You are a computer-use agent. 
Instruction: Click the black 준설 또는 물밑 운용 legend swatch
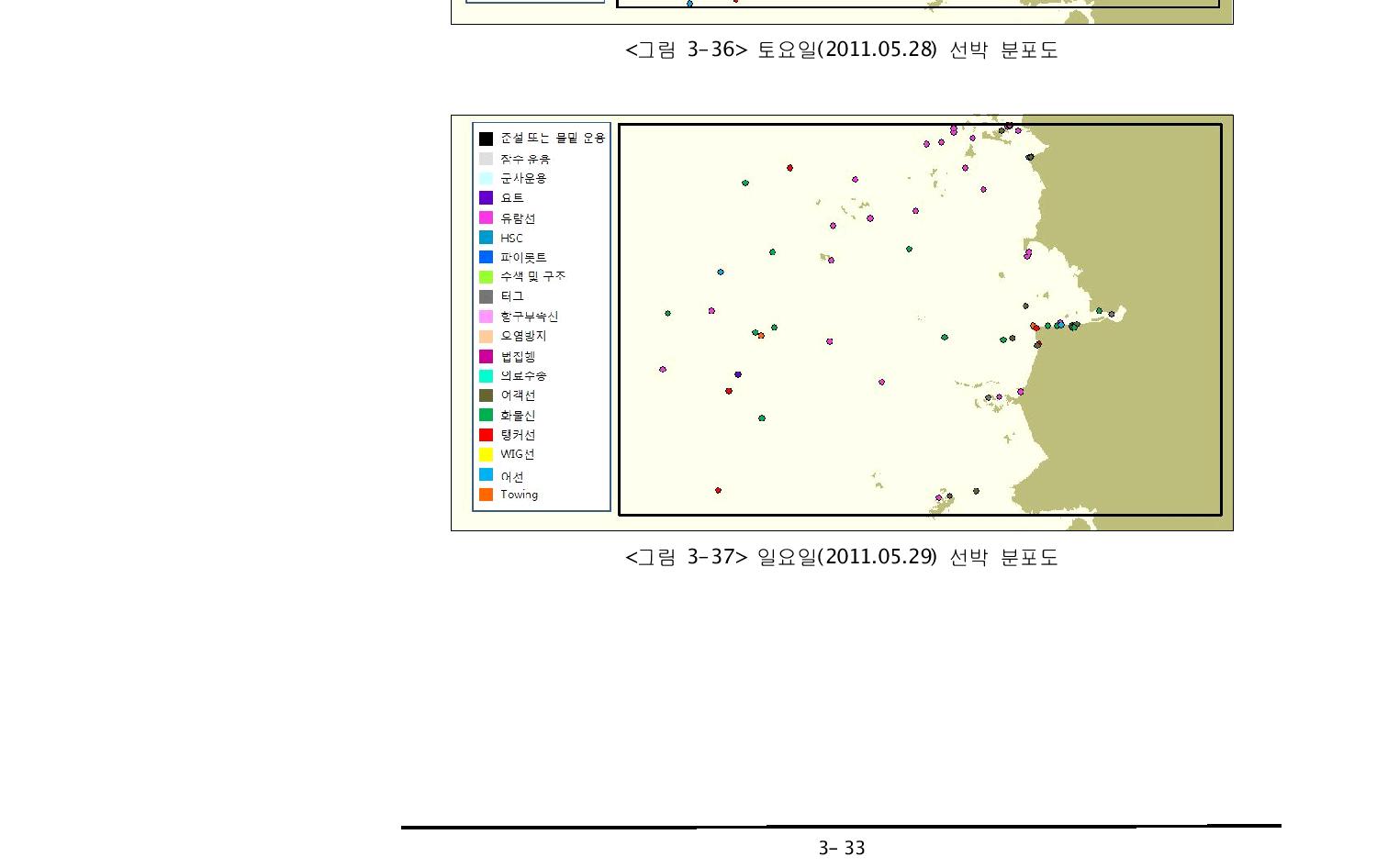pyautogui.click(x=486, y=139)
